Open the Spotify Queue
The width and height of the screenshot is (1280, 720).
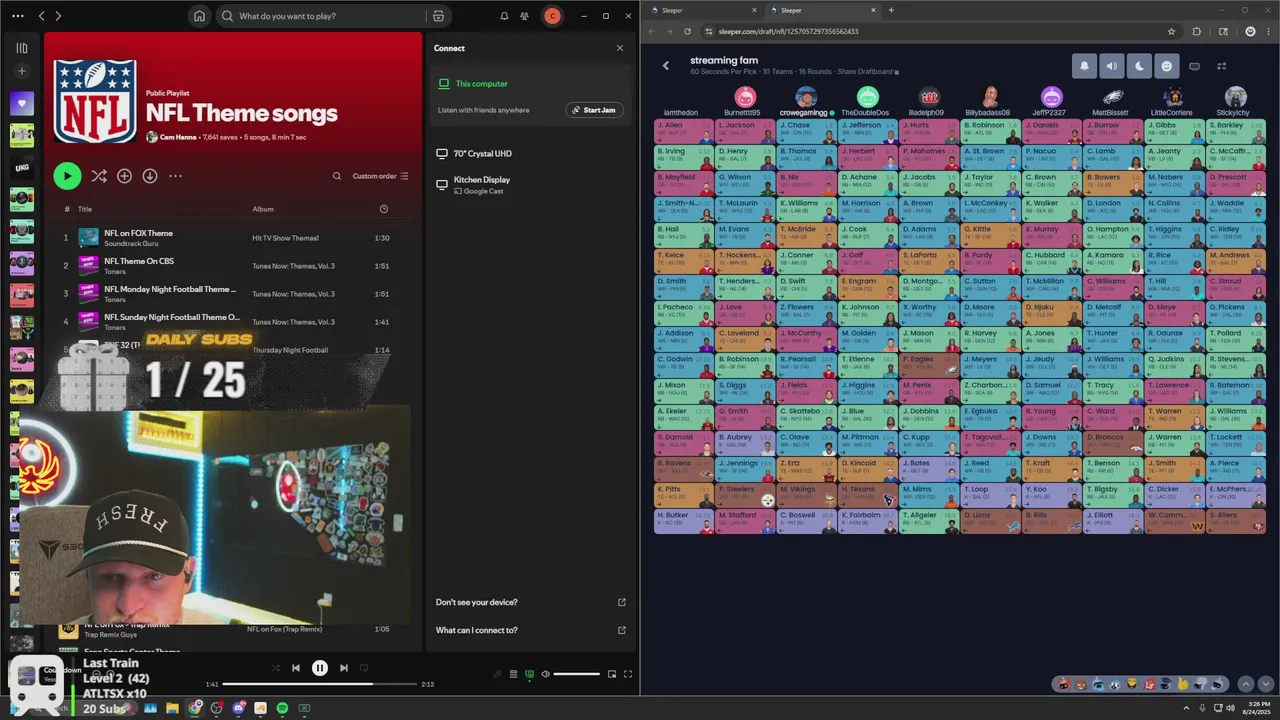[514, 674]
